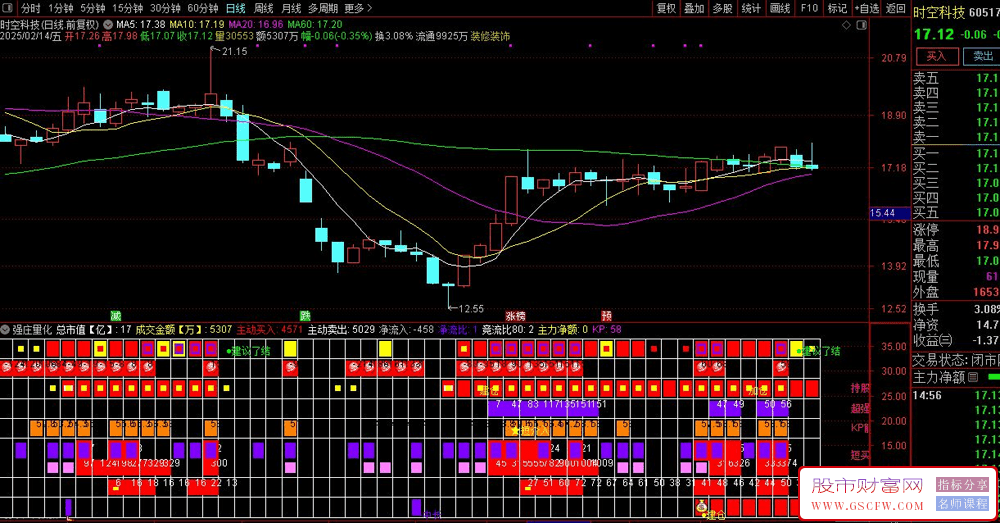Click the 涨停 limit-up row

coord(956,230)
